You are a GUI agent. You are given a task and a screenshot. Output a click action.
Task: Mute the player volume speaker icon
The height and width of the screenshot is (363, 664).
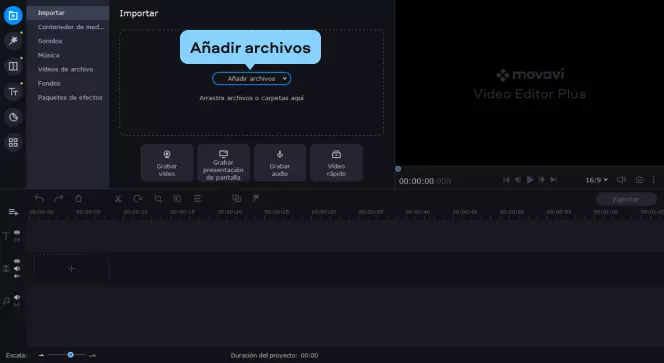tap(621, 180)
